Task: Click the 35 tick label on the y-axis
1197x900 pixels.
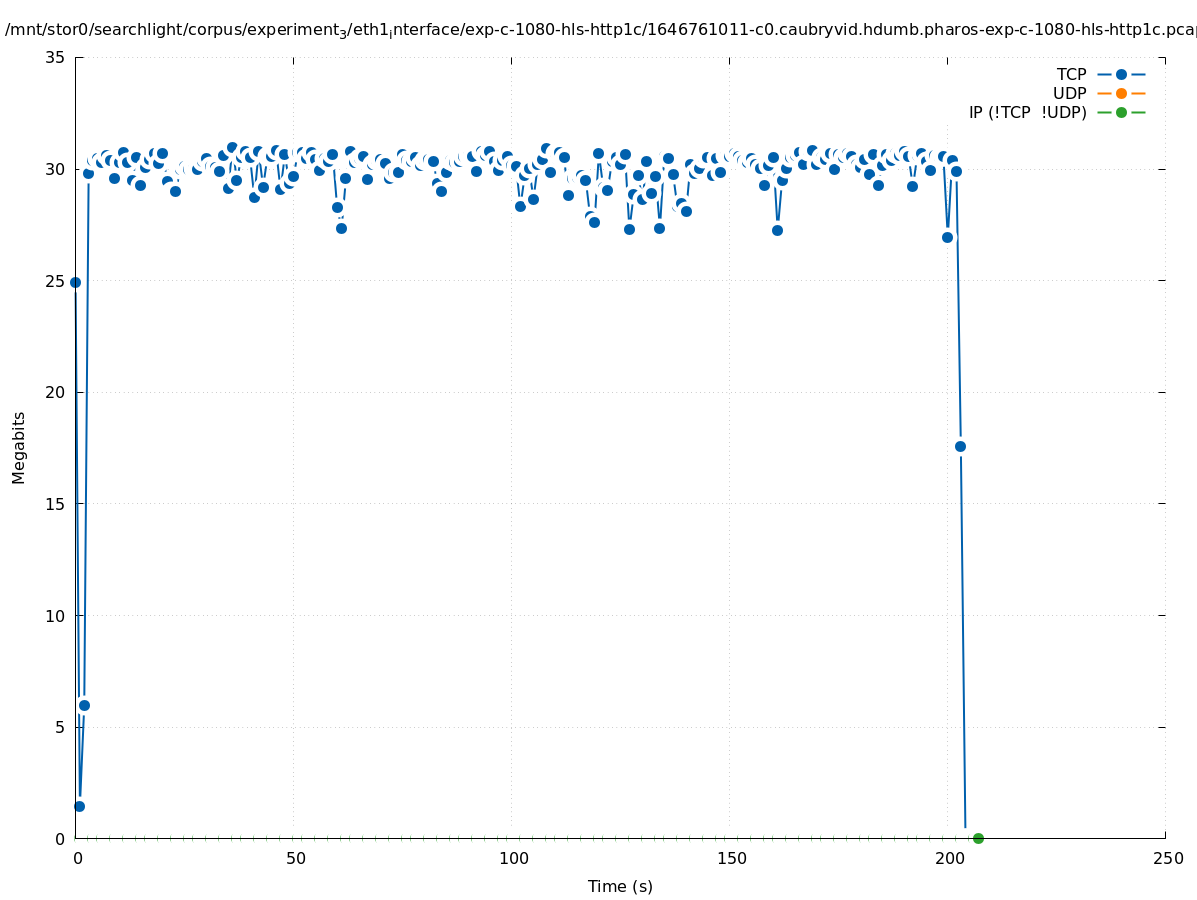Action: pos(56,58)
